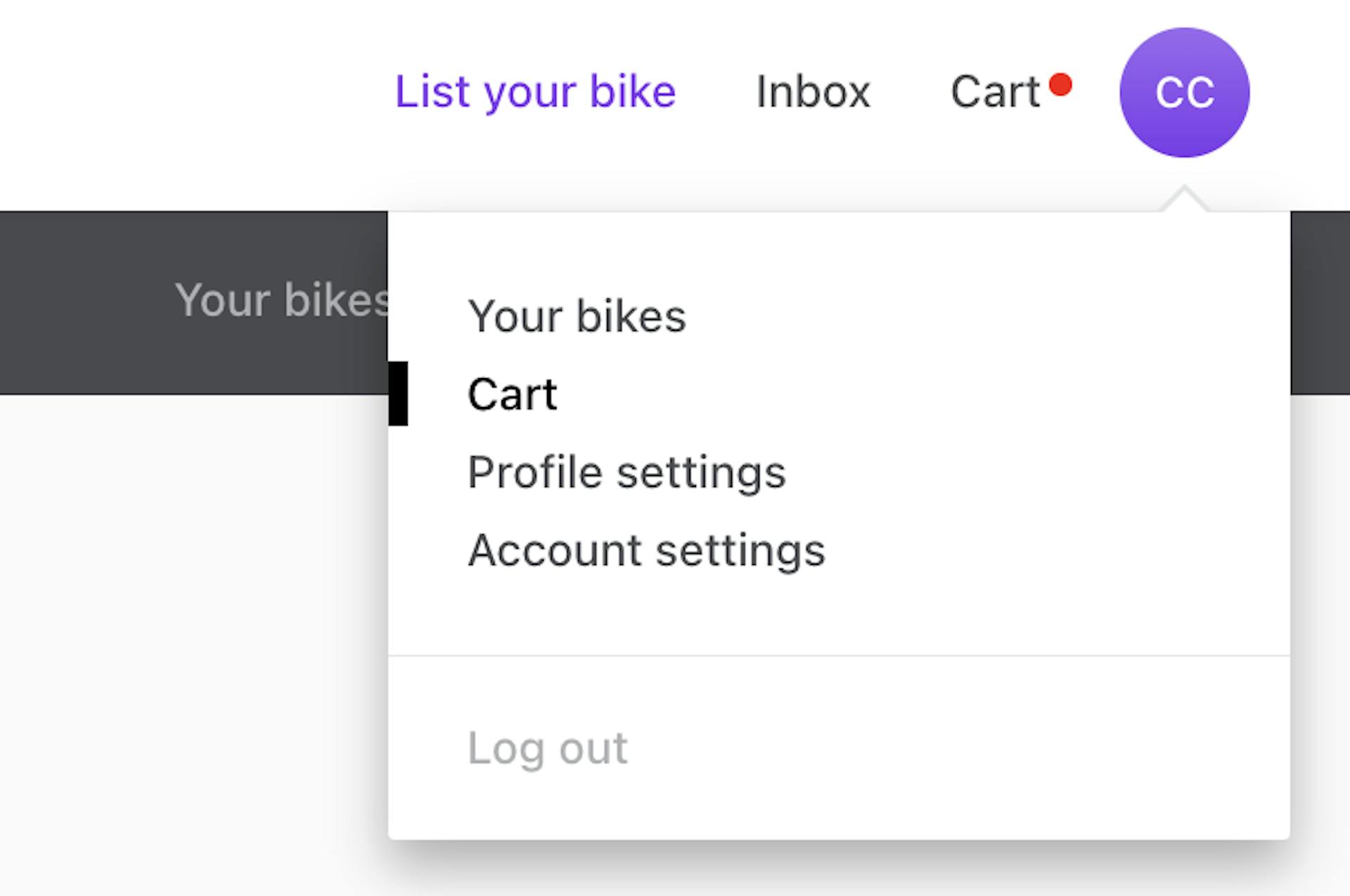This screenshot has height=896, width=1350.
Task: Go to Cart in the top navigation
Action: 995,92
